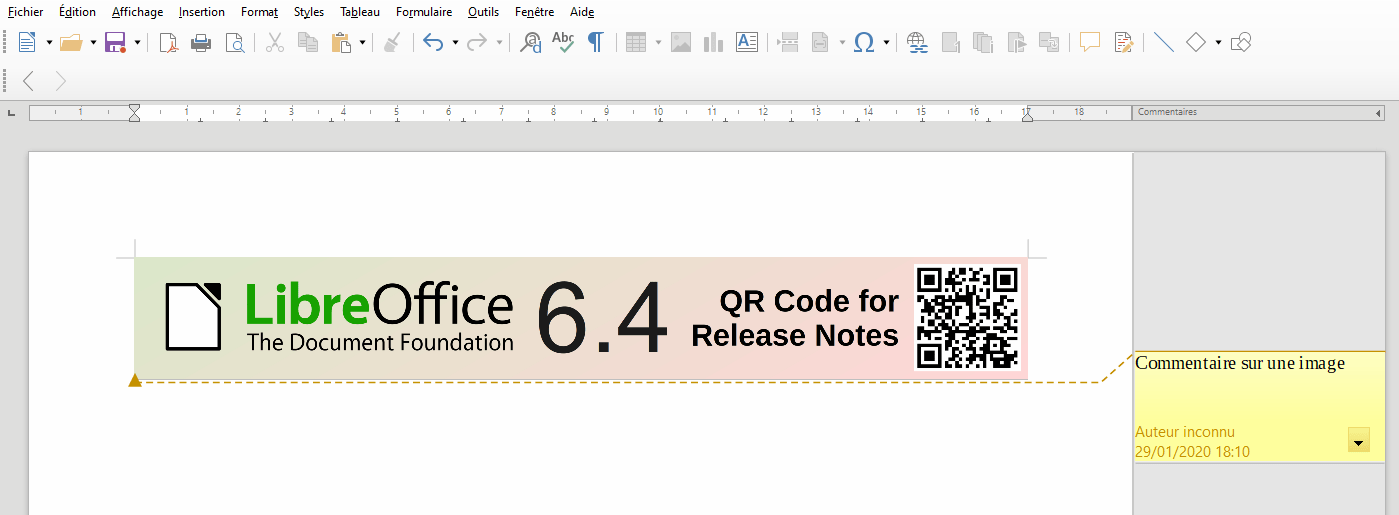
Task: Insert a text box
Action: pos(746,42)
